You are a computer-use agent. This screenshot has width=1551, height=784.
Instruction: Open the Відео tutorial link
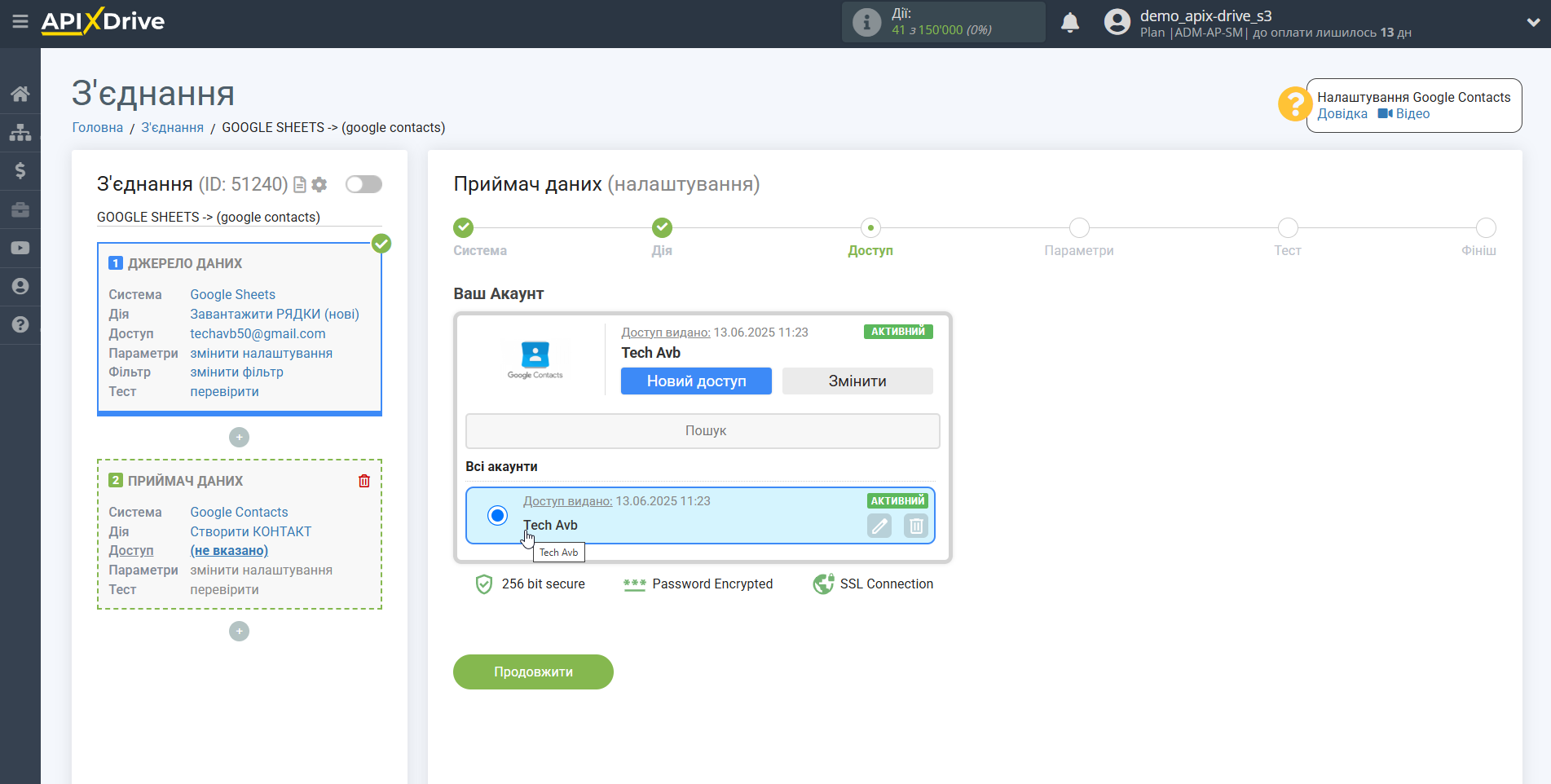coord(1403,114)
